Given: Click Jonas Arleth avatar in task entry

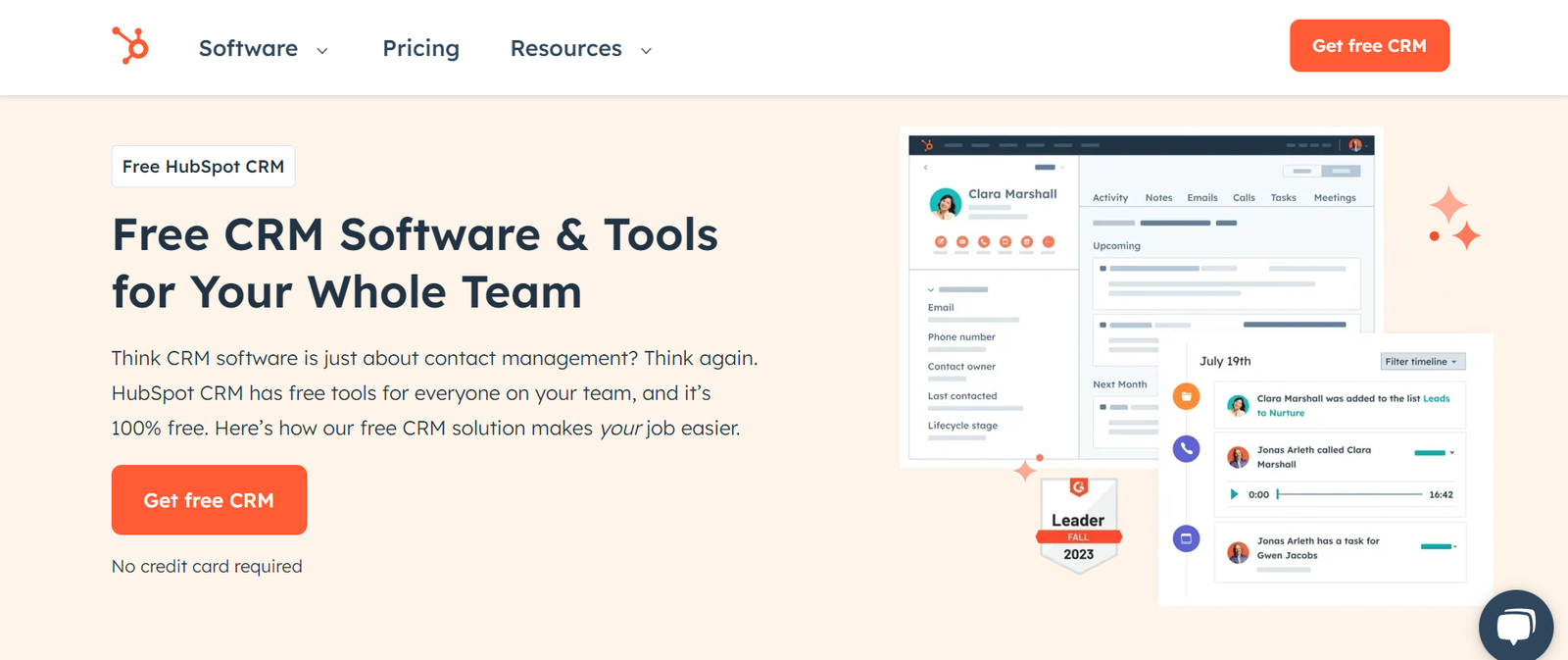Looking at the screenshot, I should pos(1238,552).
